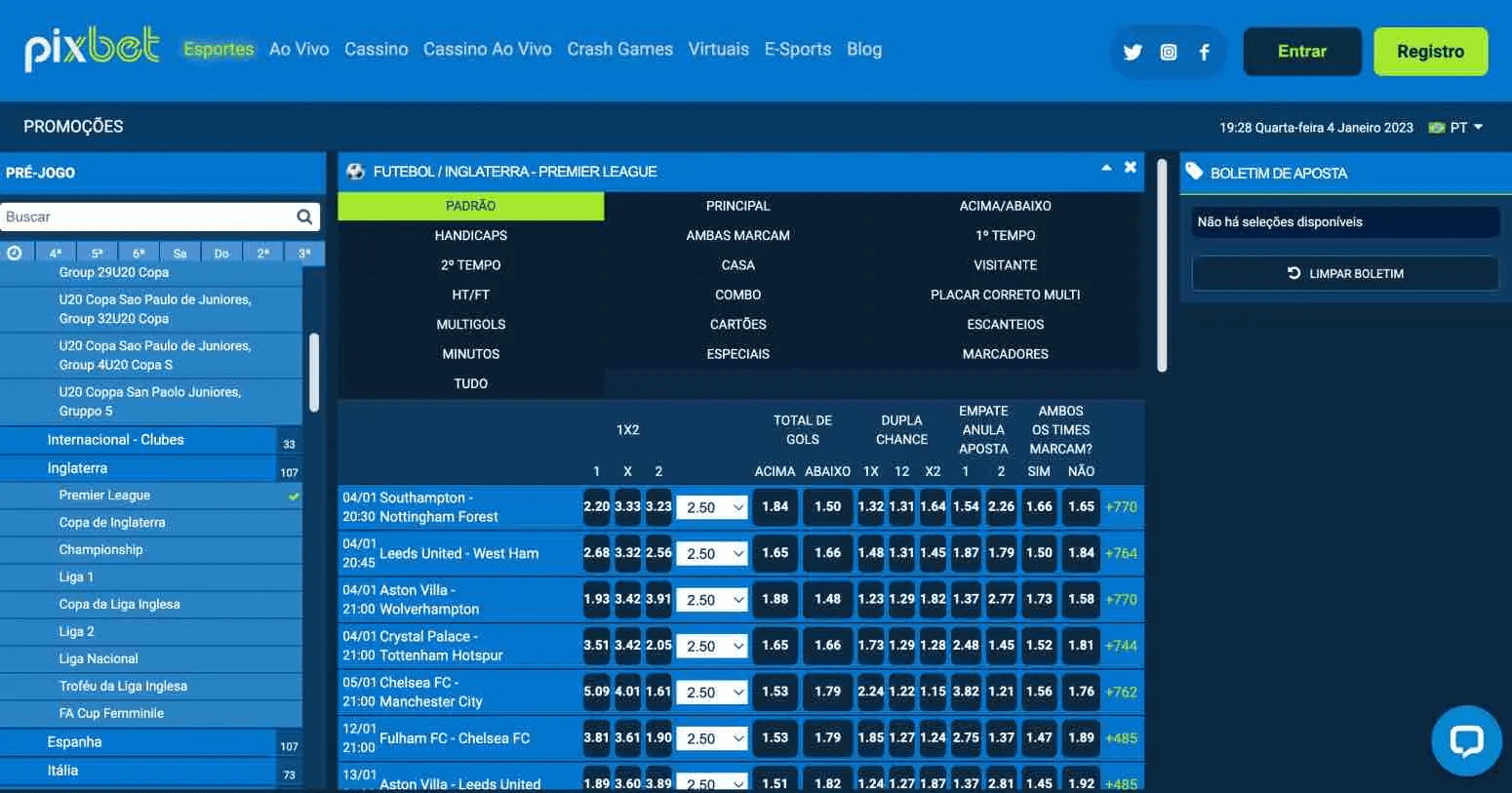
Task: Open total goals dropdown for Crystal Palace match
Action: (712, 646)
